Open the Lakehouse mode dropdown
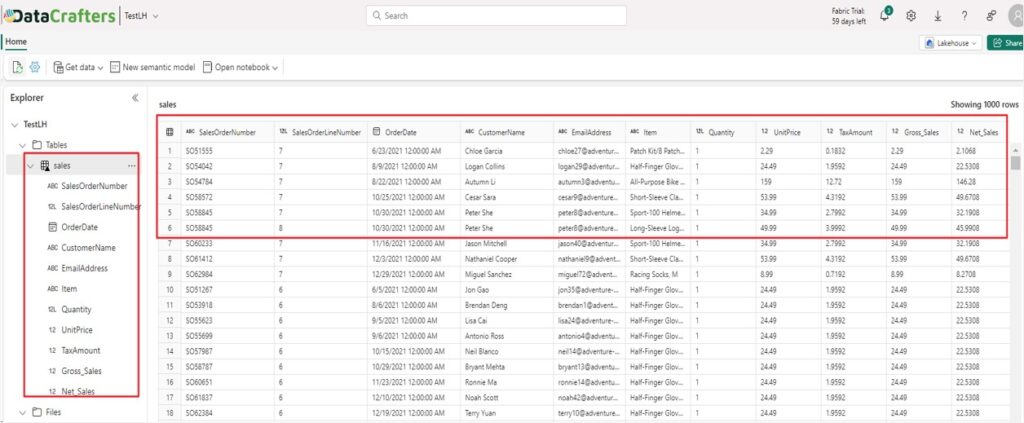1024x423 pixels. click(x=948, y=43)
